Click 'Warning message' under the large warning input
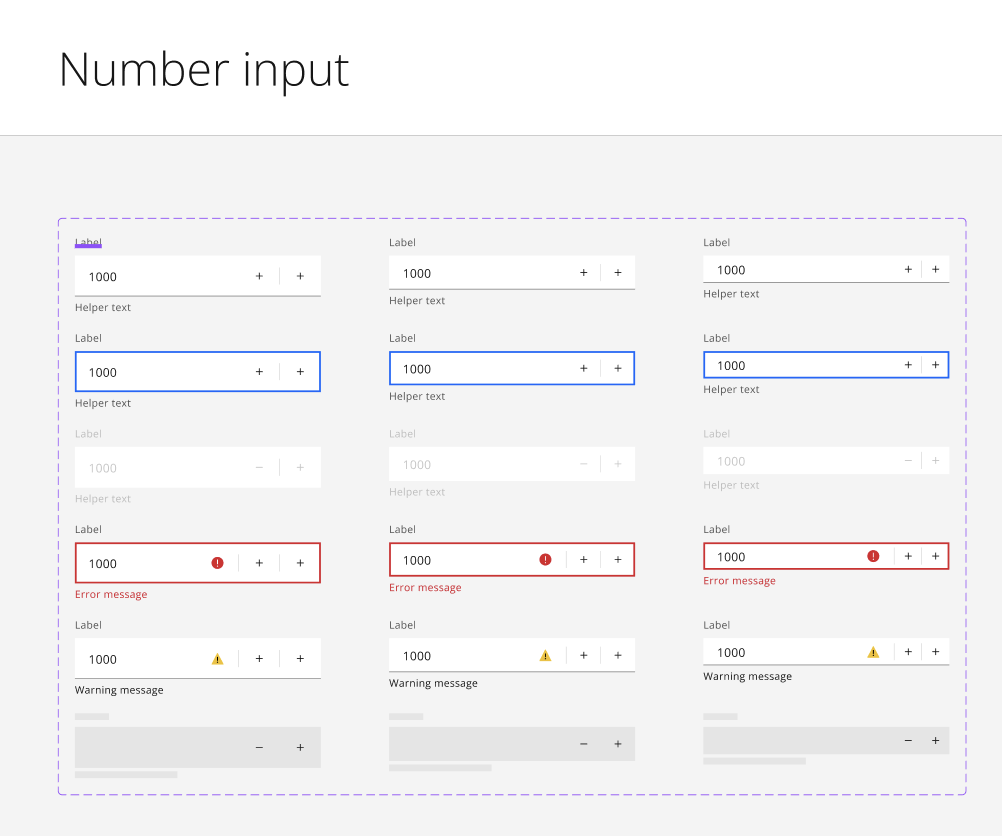 [119, 690]
